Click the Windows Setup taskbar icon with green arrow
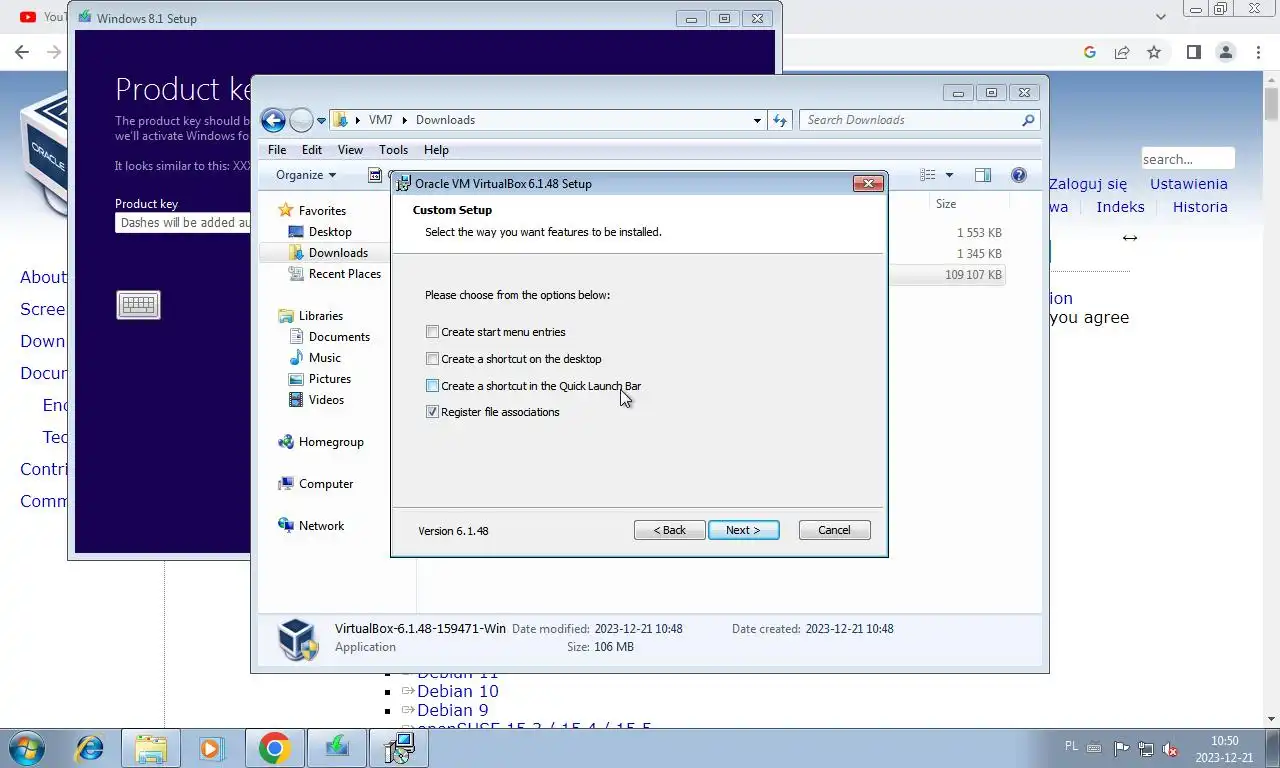 pyautogui.click(x=337, y=748)
